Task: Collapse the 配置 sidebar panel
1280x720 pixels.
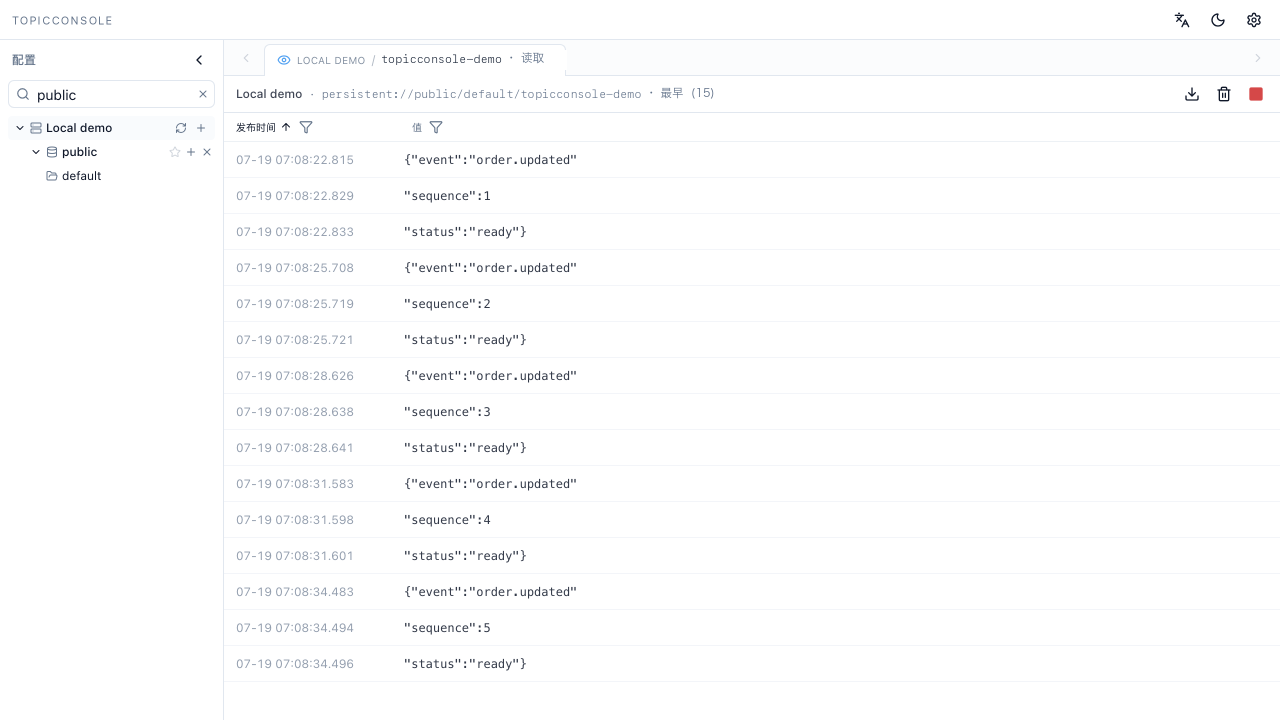Action: pos(199,60)
